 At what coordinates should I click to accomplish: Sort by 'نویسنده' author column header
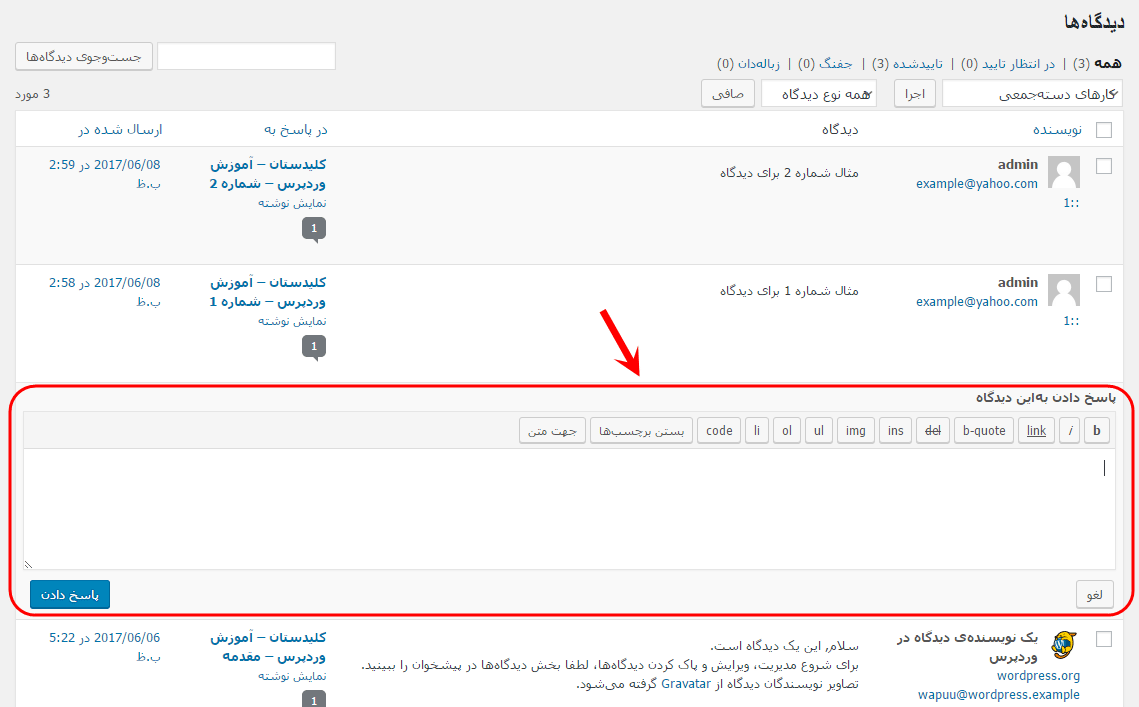[x=1058, y=129]
